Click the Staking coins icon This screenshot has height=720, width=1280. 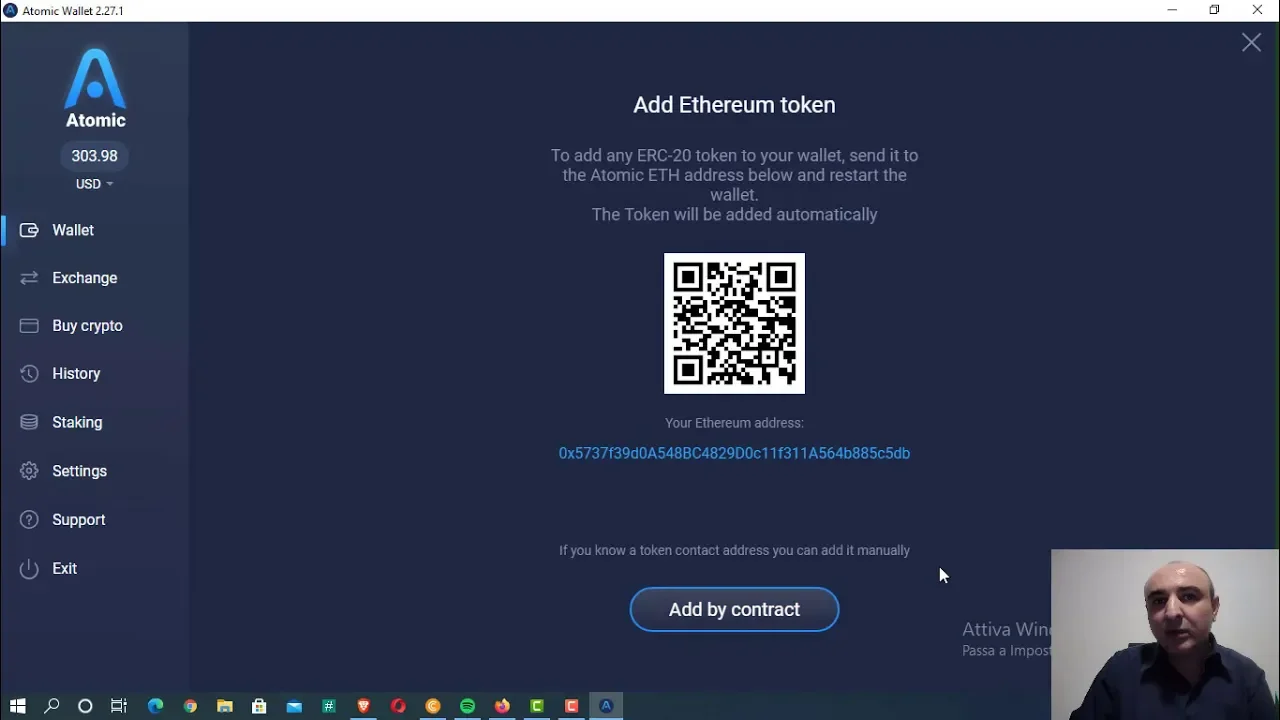coord(29,422)
